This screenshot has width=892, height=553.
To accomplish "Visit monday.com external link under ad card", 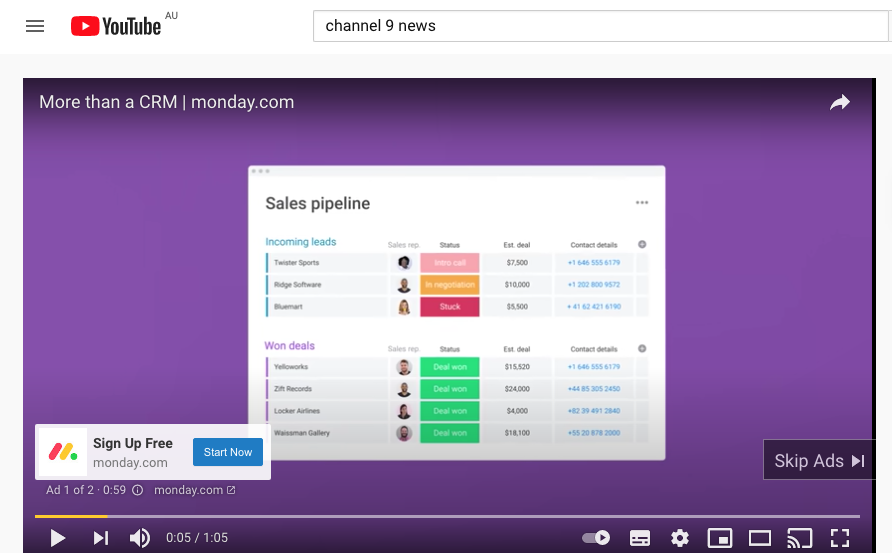I will 195,490.
